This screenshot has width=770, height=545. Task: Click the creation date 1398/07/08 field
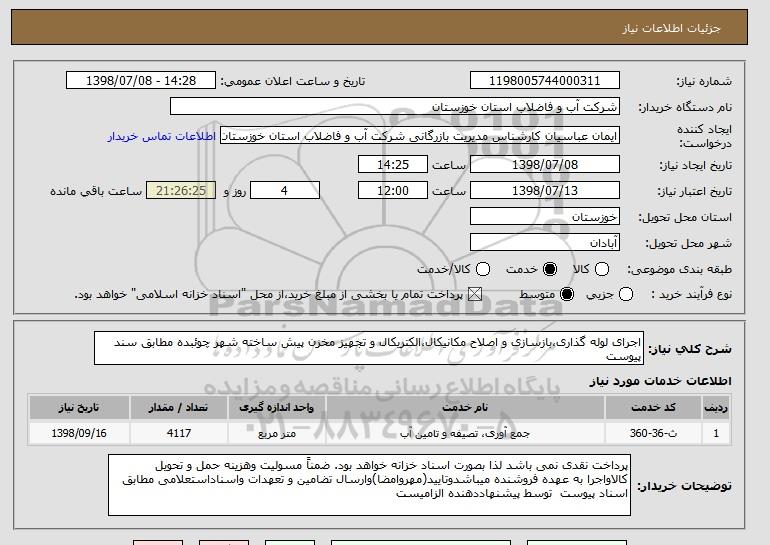coord(545,164)
